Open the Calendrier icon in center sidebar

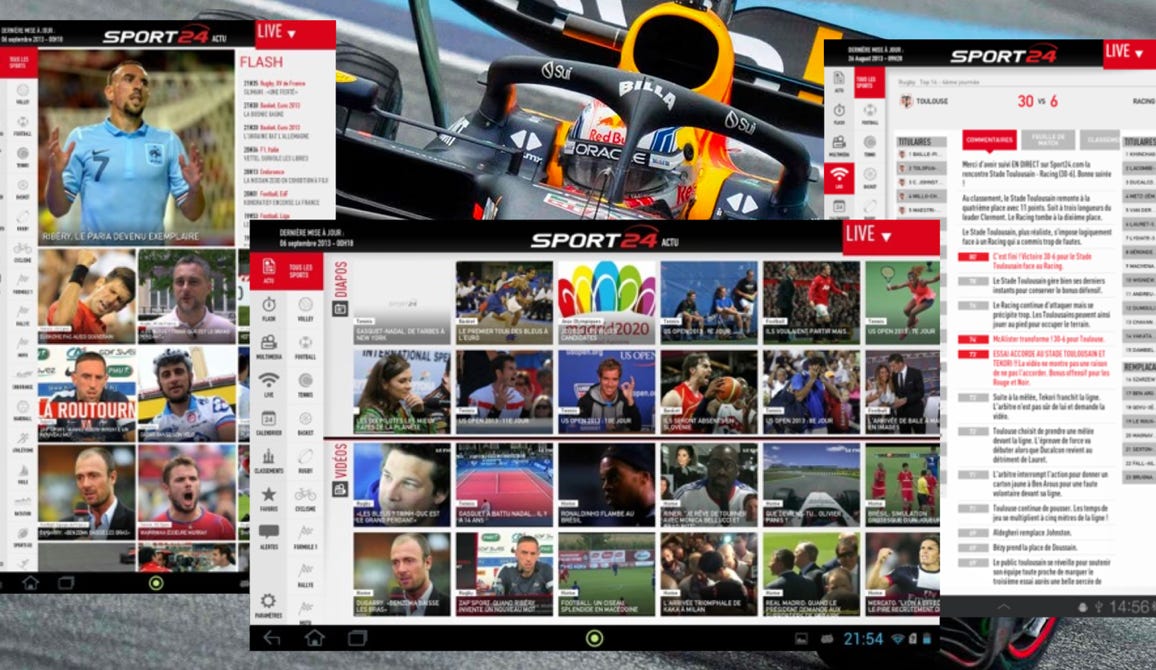click(x=268, y=420)
